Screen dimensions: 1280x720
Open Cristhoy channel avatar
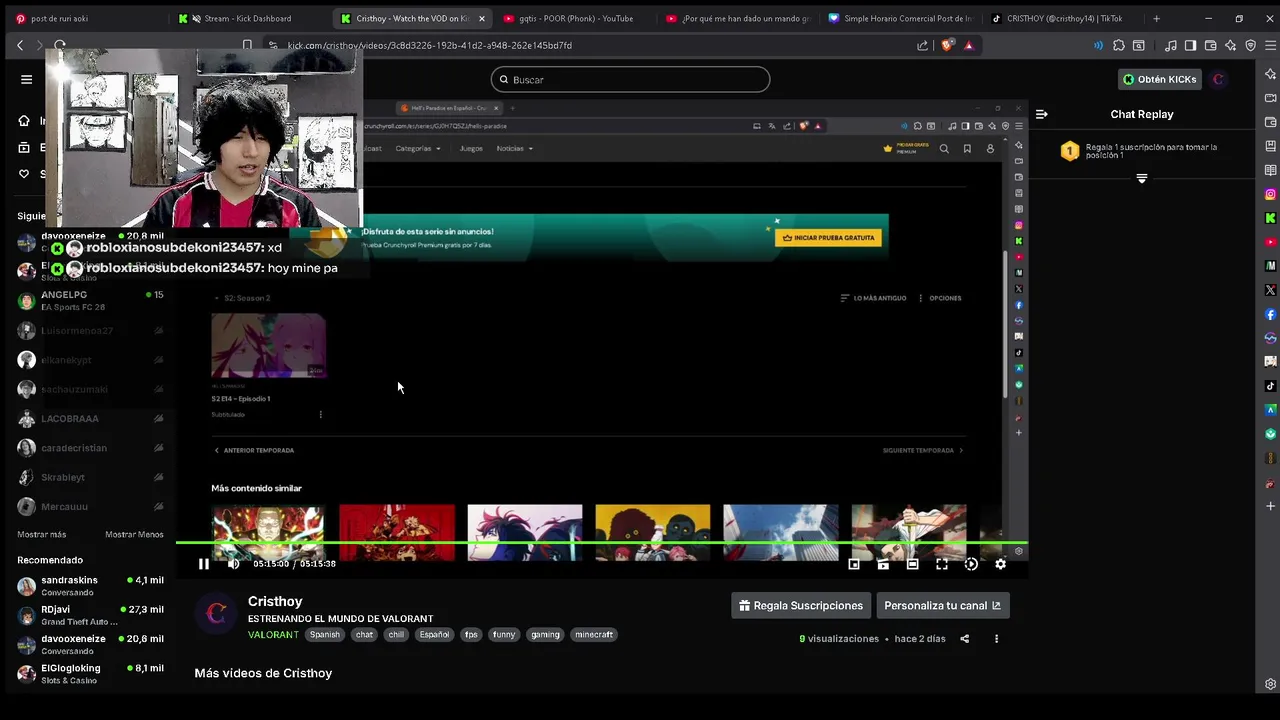pos(216,613)
